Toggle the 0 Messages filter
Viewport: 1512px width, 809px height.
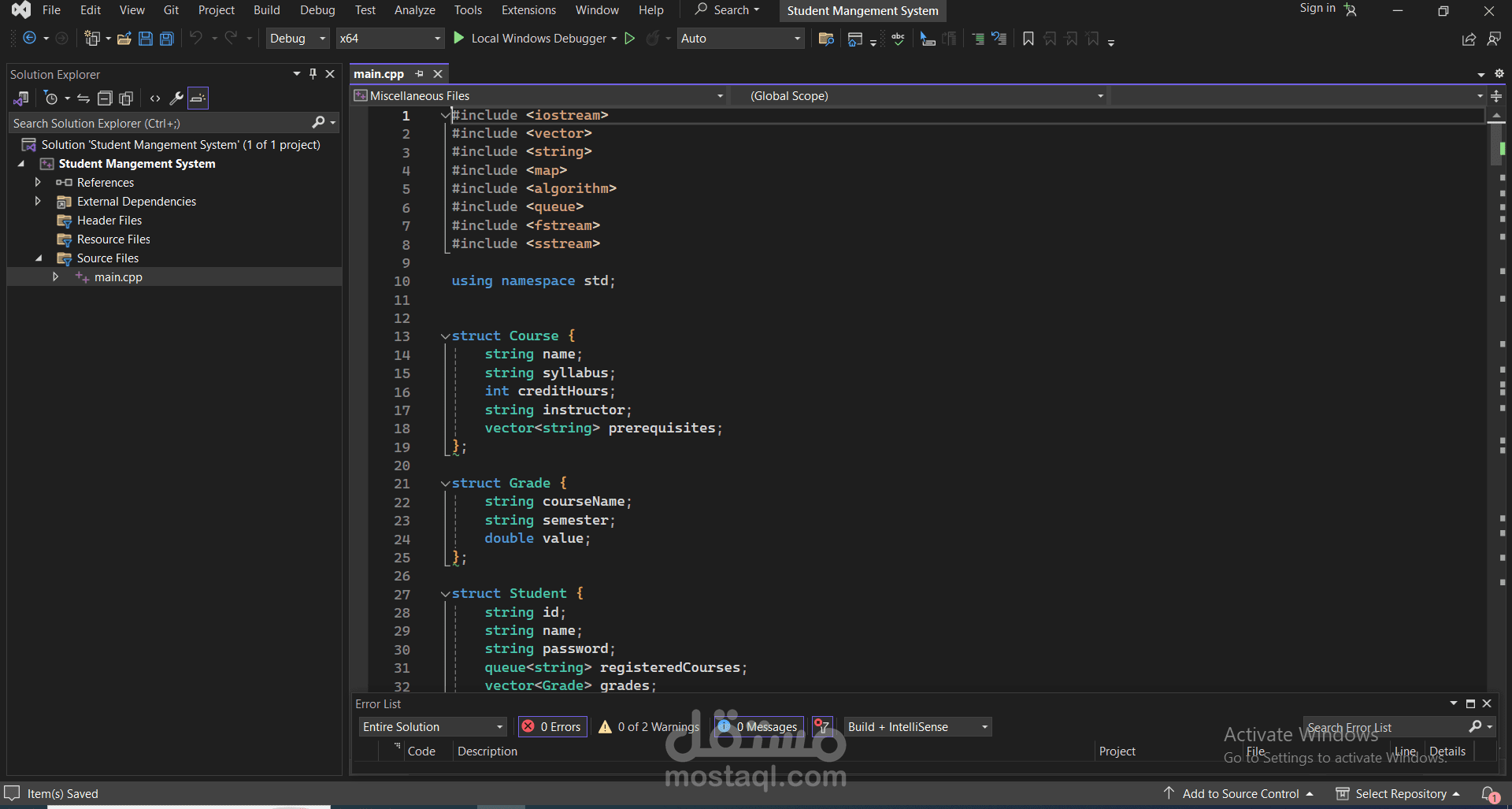click(x=758, y=726)
